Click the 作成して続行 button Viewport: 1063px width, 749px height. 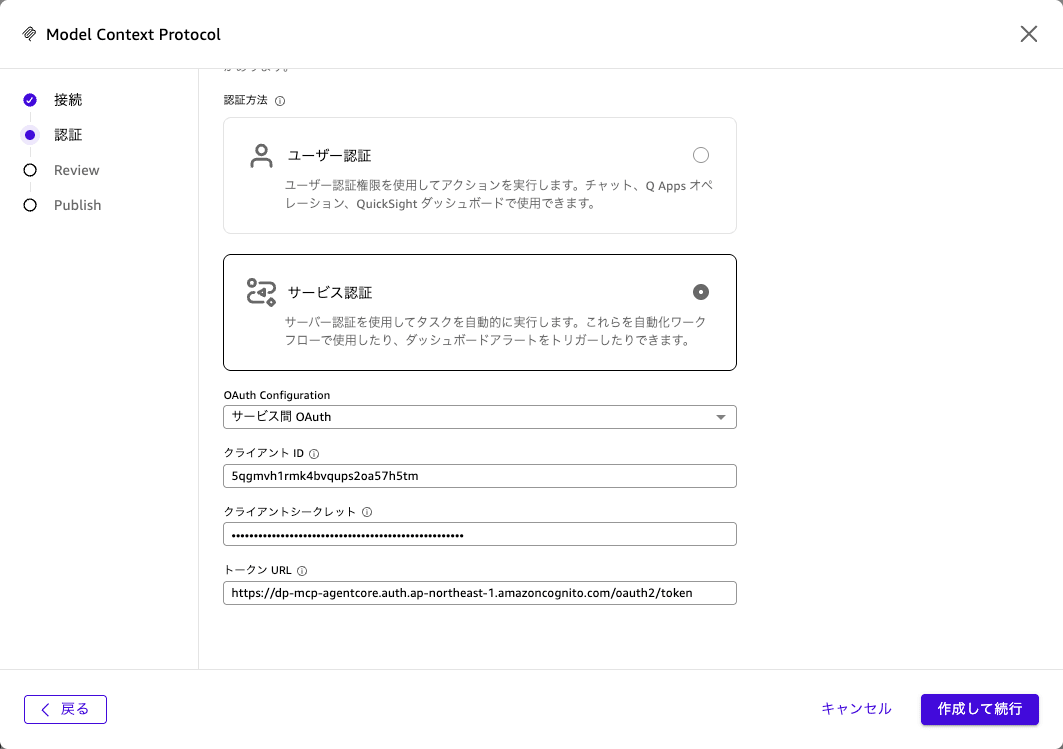pyautogui.click(x=980, y=709)
